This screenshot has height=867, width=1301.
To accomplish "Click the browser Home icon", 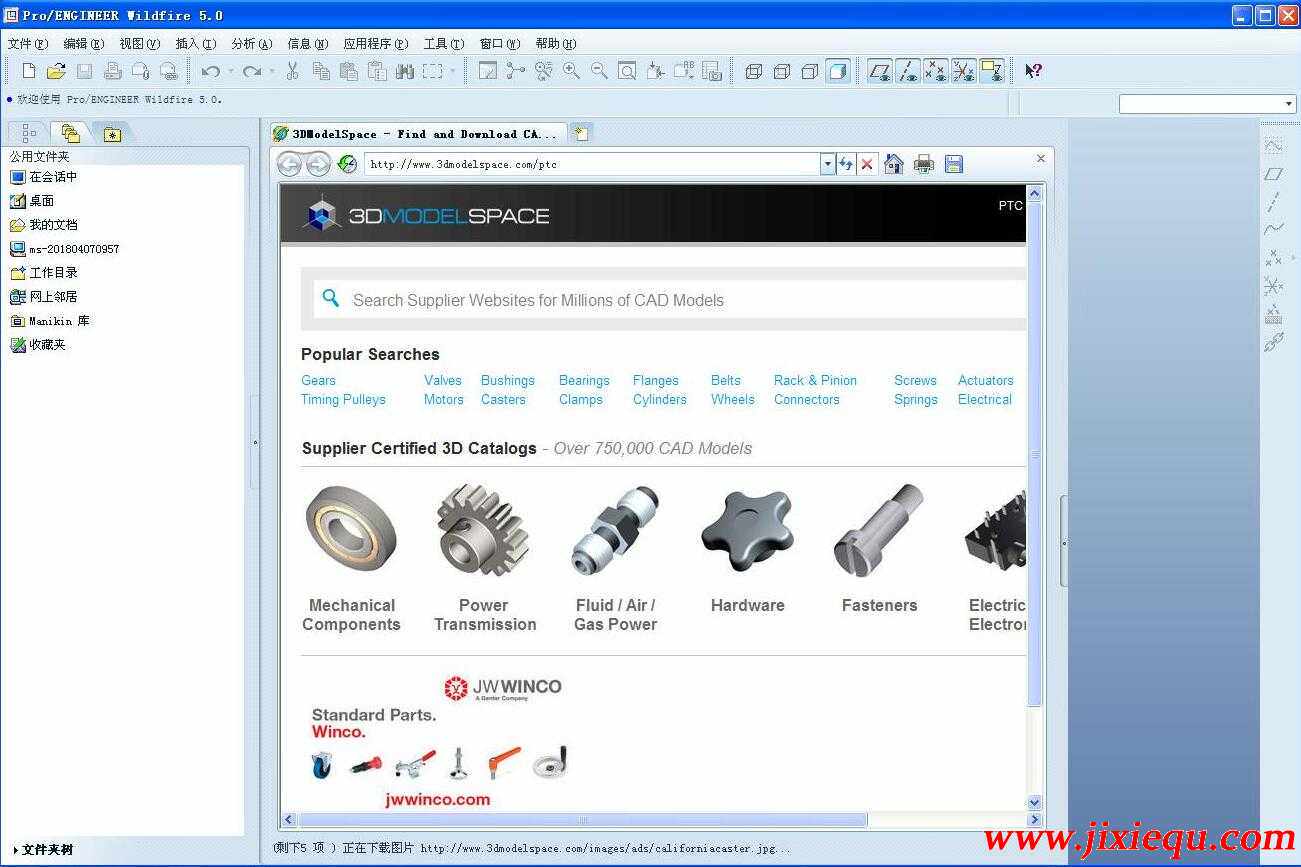I will 894,164.
